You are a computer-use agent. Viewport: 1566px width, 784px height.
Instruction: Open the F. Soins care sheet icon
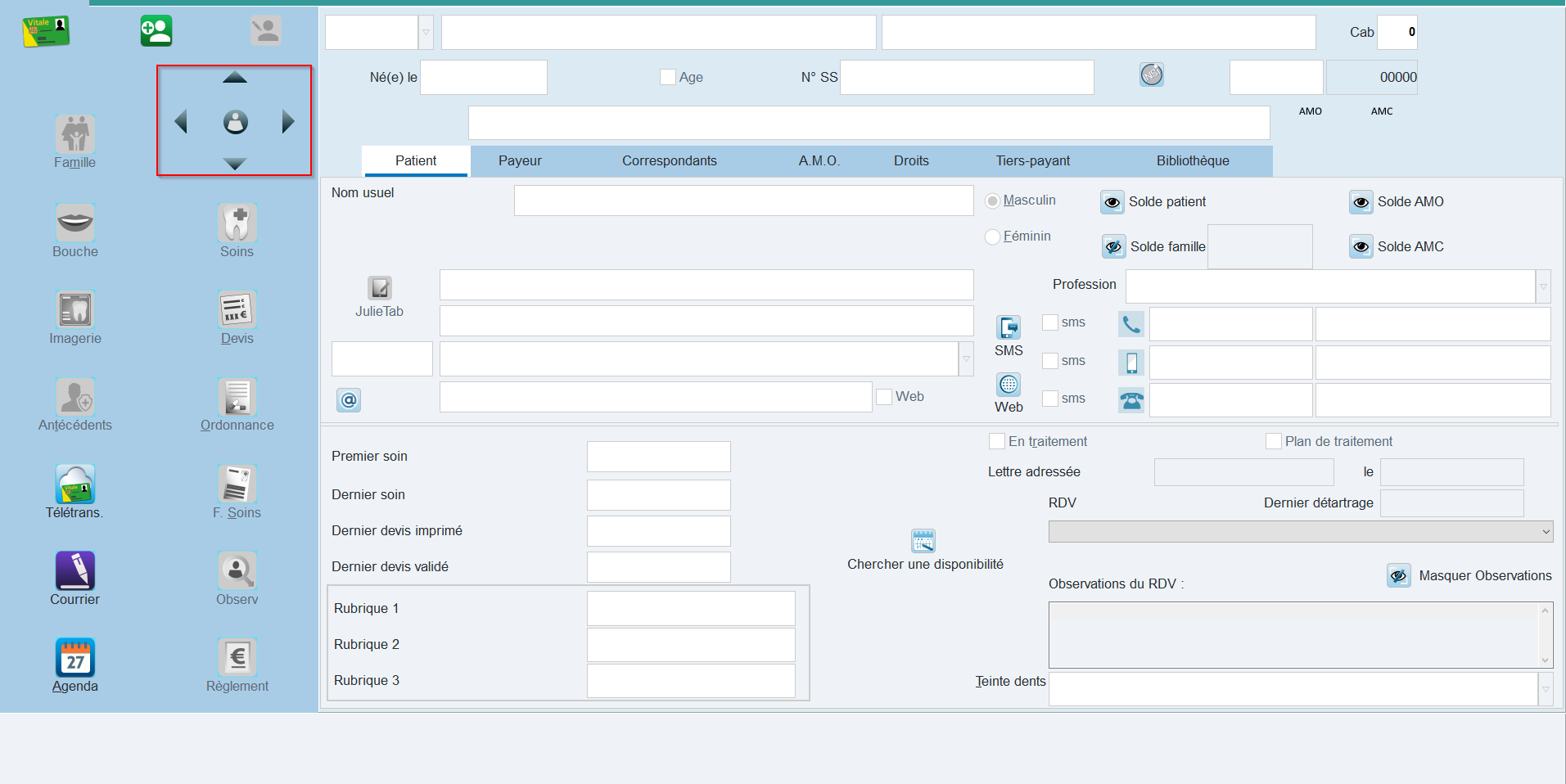pos(237,484)
